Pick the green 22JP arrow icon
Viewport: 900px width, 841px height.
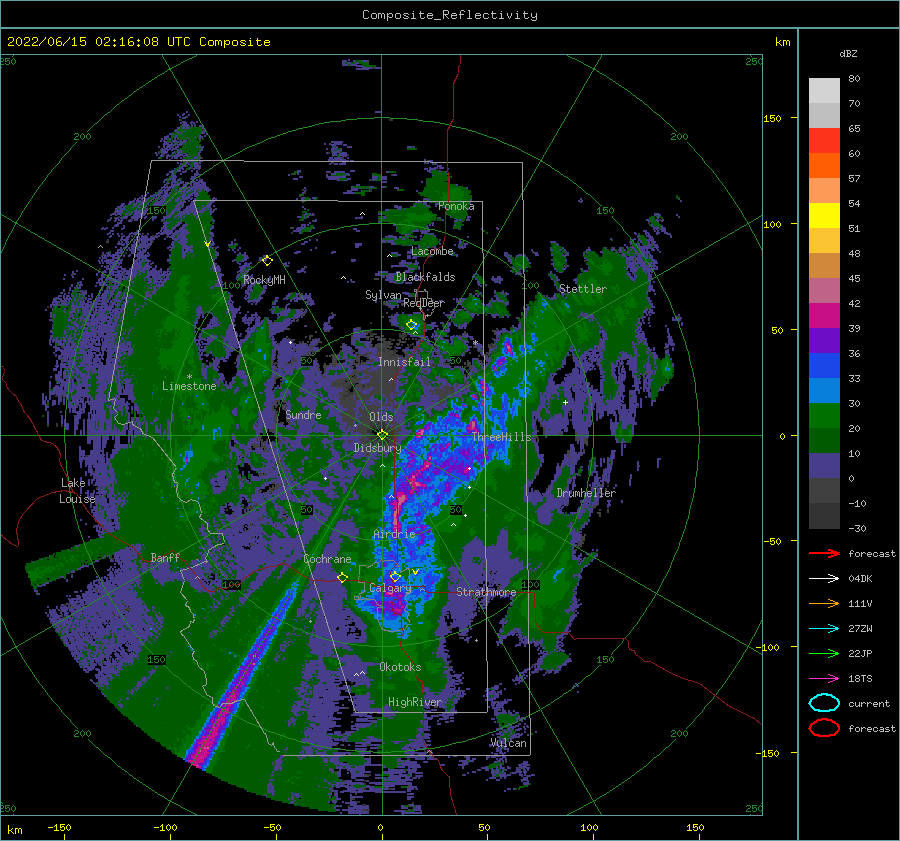click(x=824, y=653)
